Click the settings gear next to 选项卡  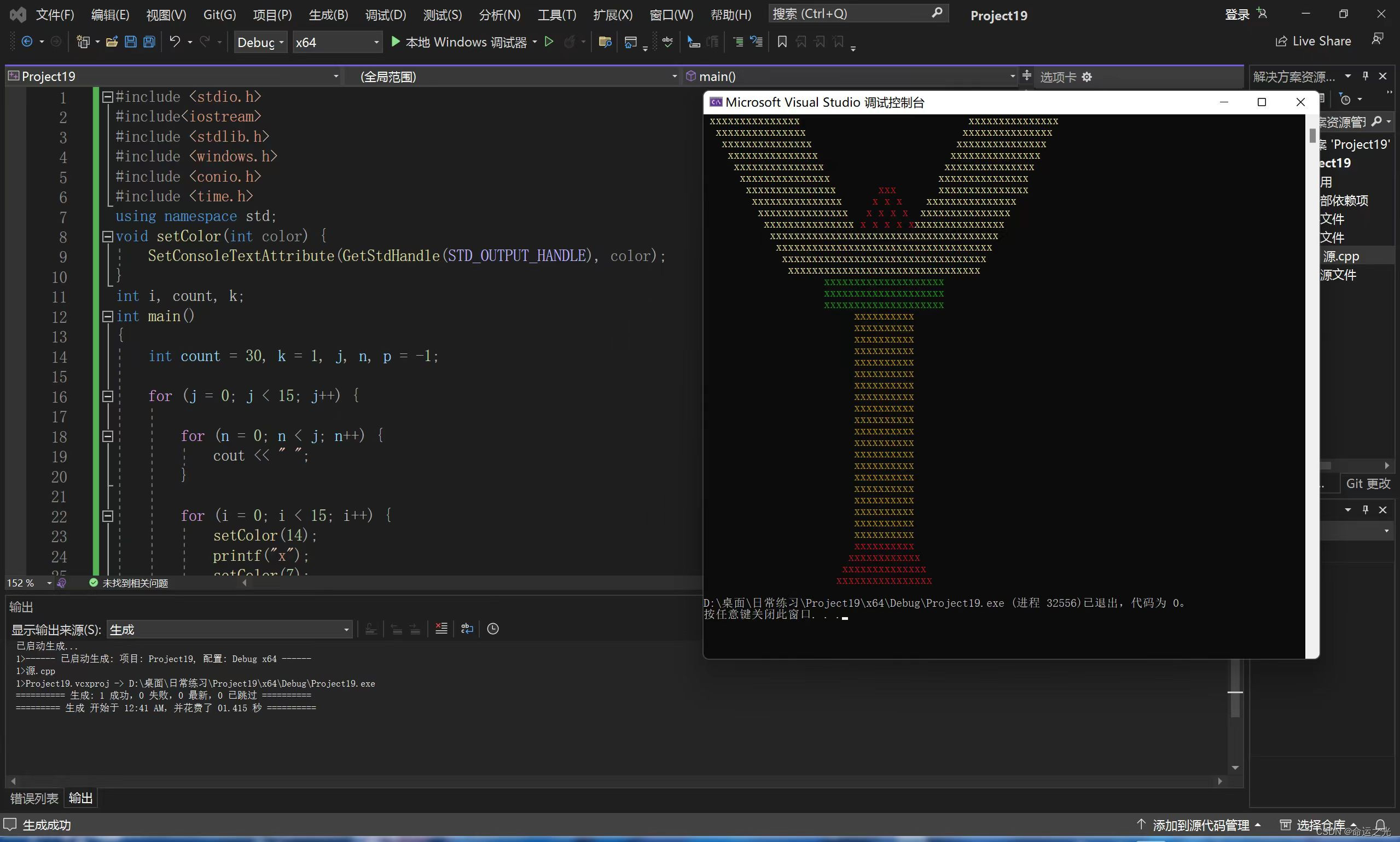click(1087, 77)
